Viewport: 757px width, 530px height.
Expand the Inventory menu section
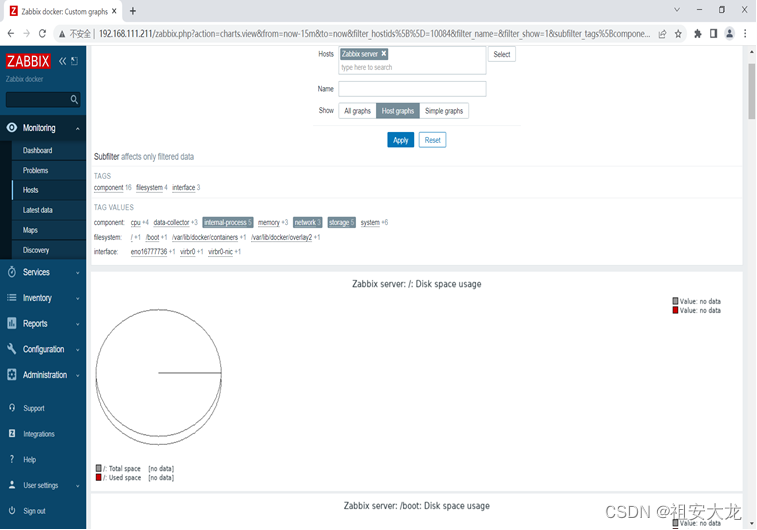point(77,298)
